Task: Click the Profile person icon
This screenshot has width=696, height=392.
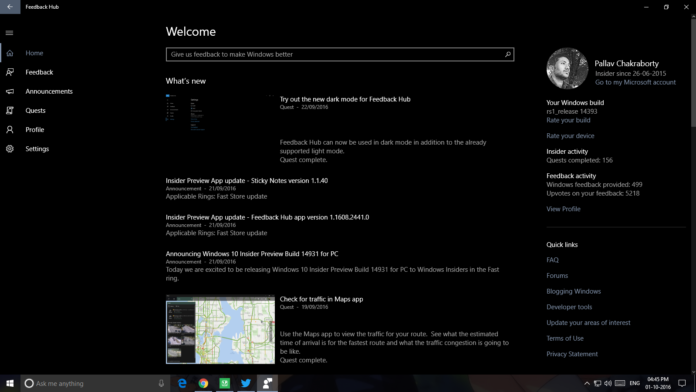Action: click(x=10, y=130)
